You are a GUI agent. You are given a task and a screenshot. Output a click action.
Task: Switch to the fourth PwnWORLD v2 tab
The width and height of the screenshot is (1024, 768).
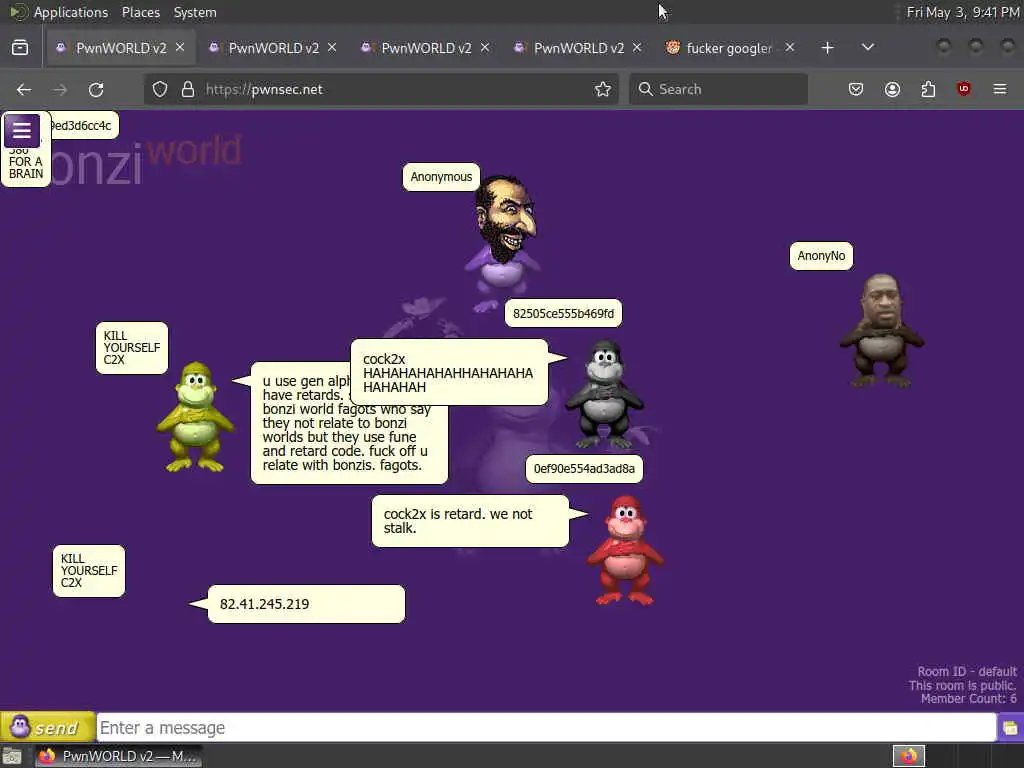click(x=579, y=48)
